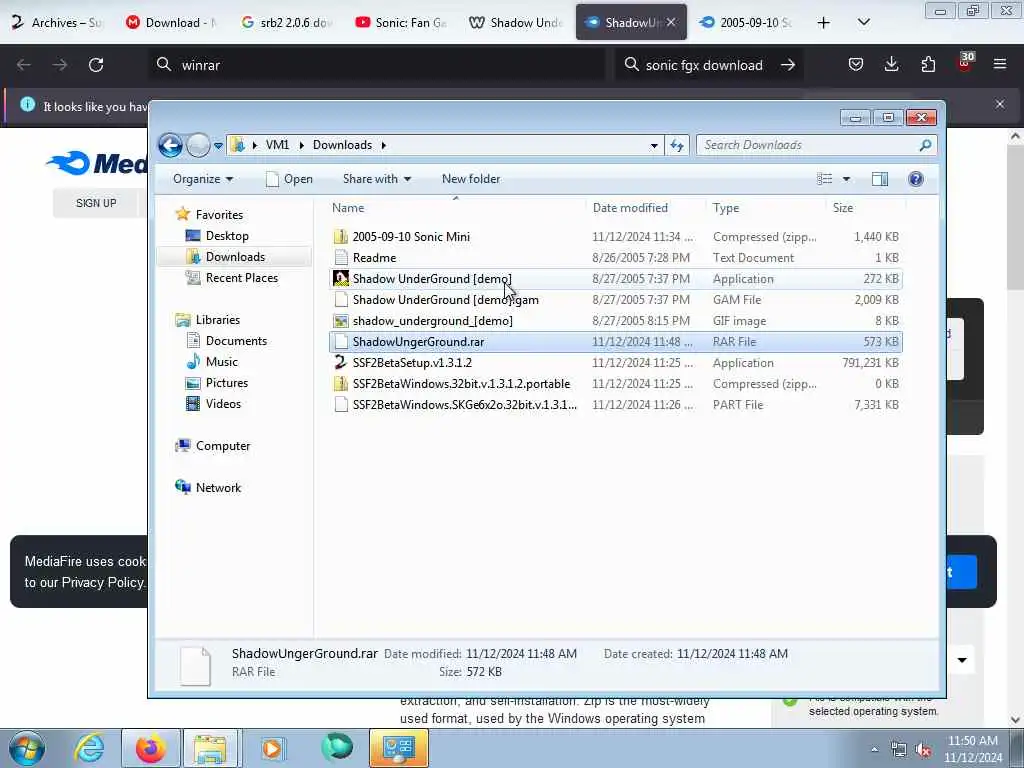Open a new browser tab

pos(824,22)
